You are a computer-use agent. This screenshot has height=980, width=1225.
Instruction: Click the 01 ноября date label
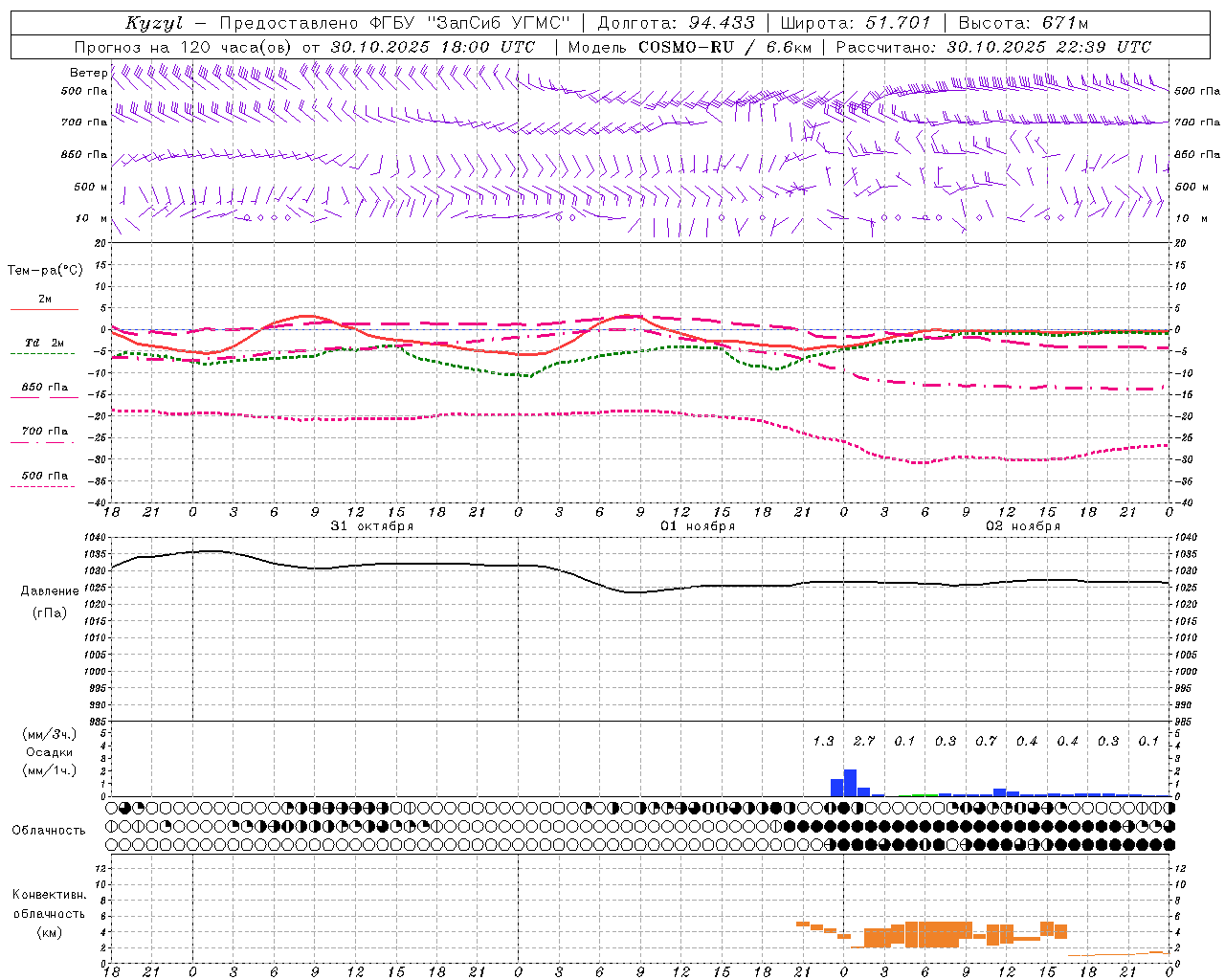[698, 526]
